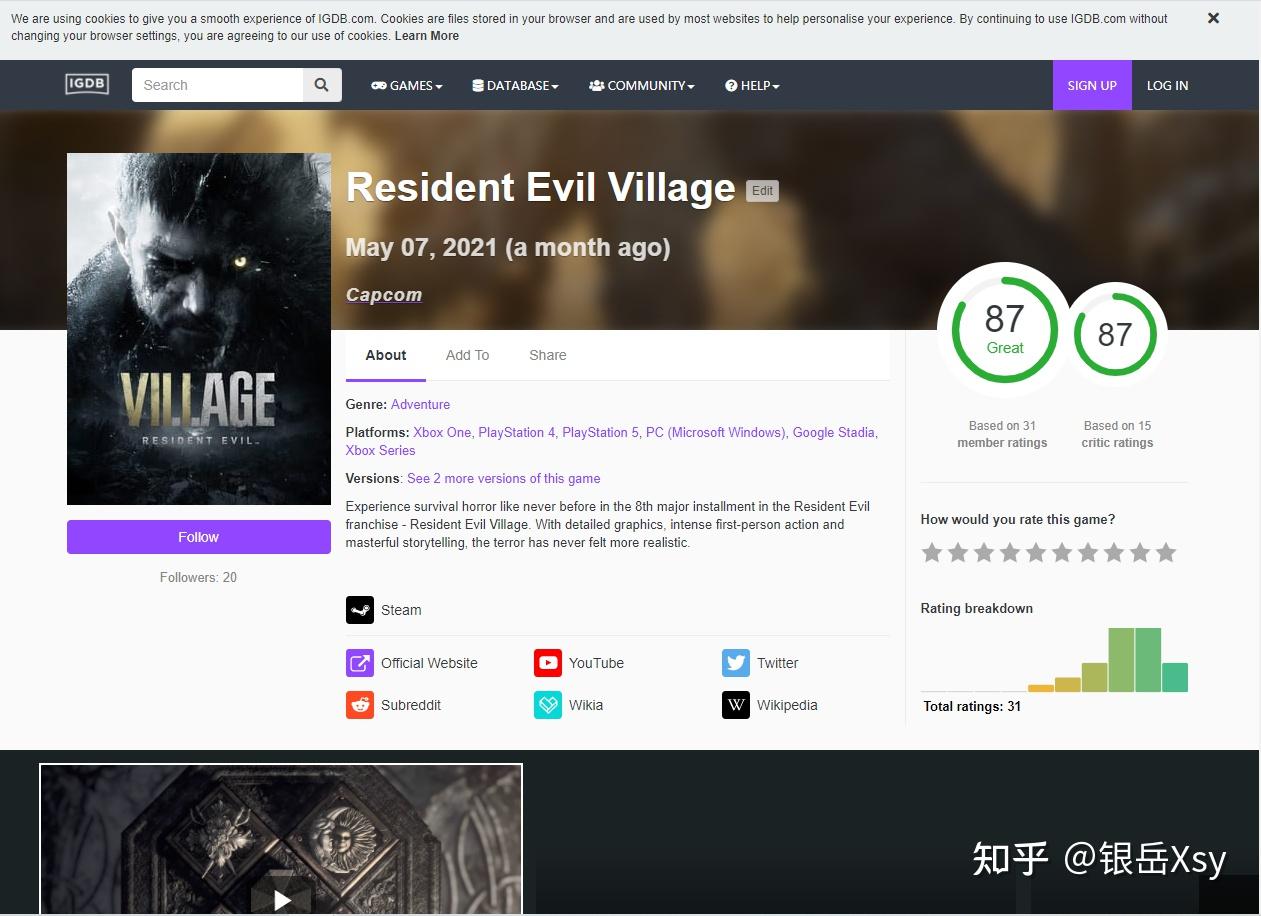Open the Wikia heart icon link
The height and width of the screenshot is (916, 1261).
[x=548, y=705]
